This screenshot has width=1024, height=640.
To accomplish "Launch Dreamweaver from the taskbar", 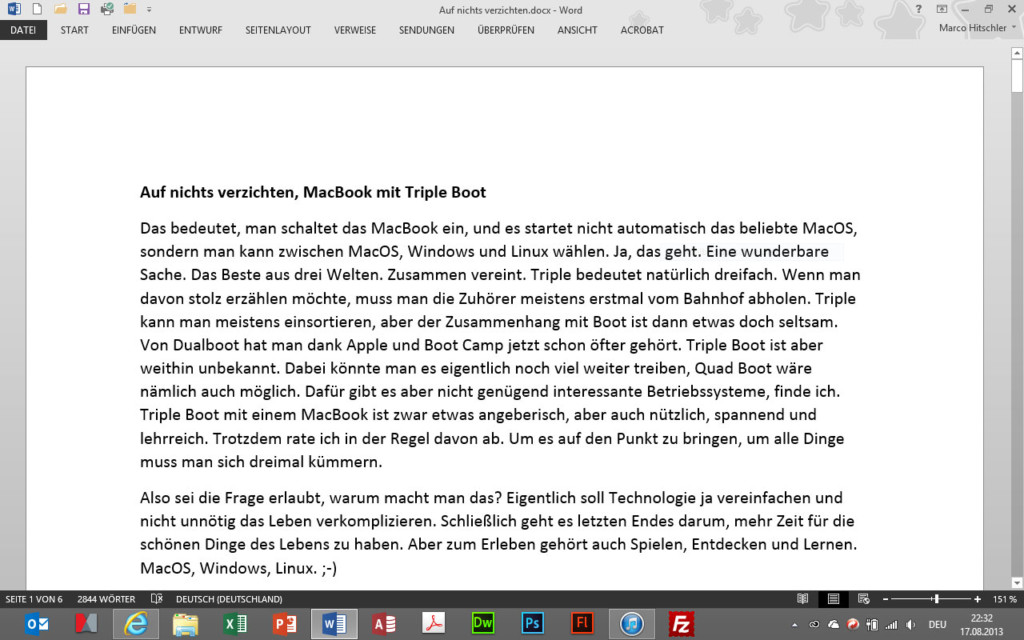I will [x=483, y=624].
